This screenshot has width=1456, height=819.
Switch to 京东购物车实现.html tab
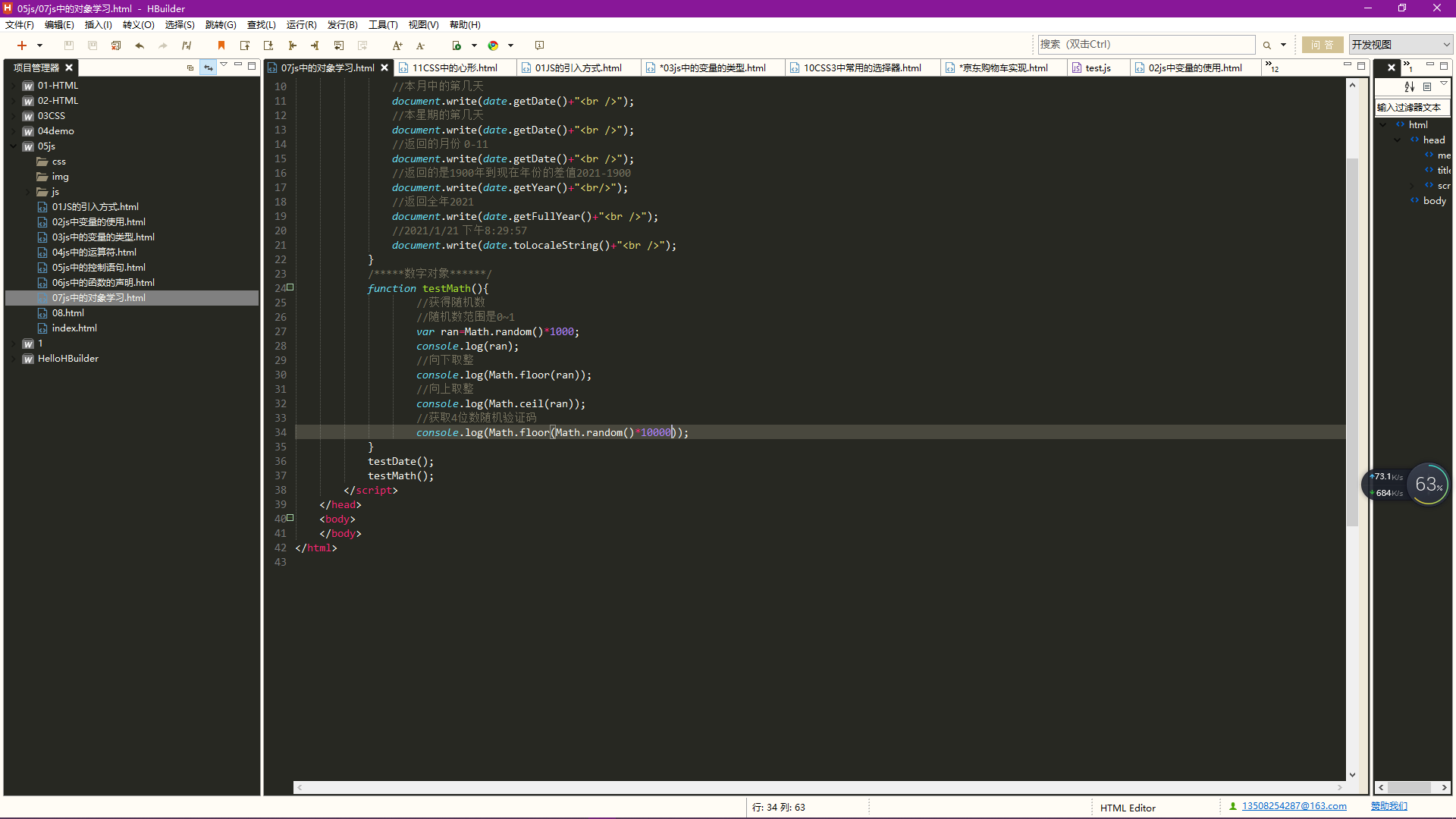pyautogui.click(x=1003, y=68)
